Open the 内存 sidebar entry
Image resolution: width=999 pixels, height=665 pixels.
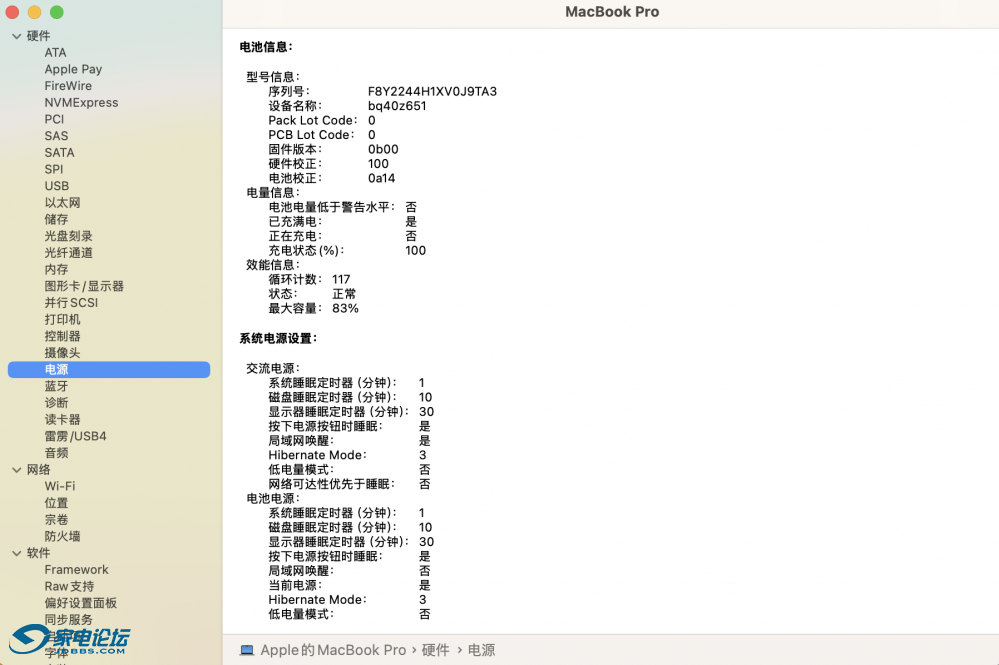coord(56,269)
